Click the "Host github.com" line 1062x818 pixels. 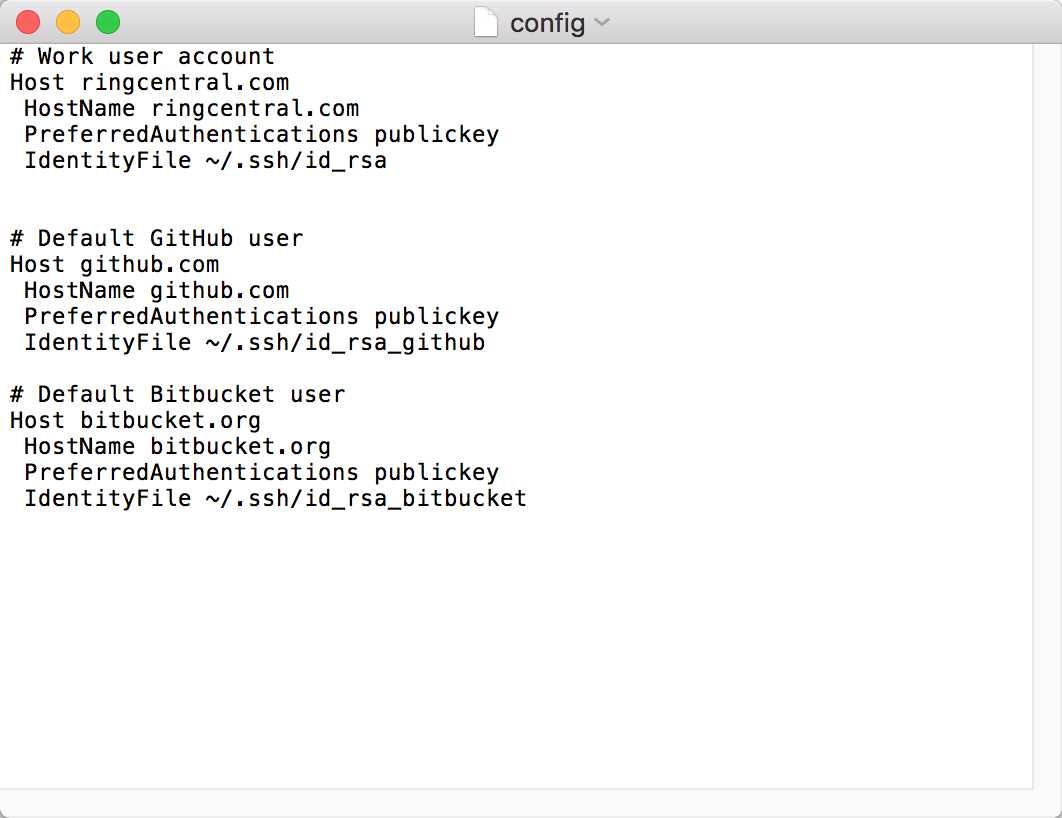click(114, 264)
